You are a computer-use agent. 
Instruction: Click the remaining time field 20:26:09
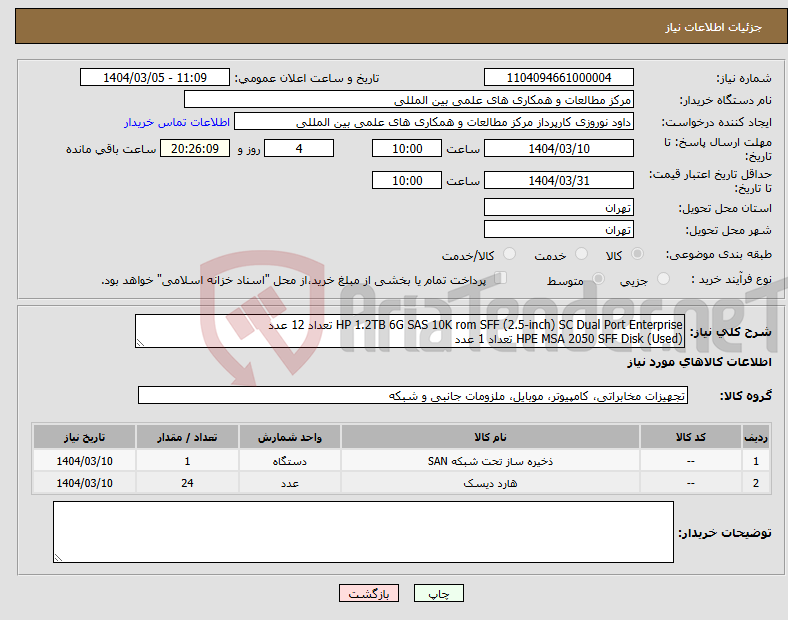(x=195, y=149)
